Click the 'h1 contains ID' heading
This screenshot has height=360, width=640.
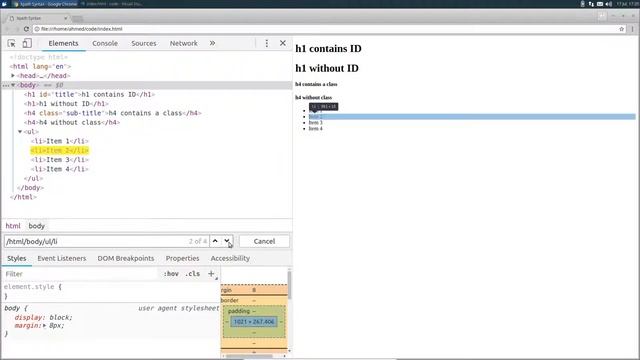[328, 49]
